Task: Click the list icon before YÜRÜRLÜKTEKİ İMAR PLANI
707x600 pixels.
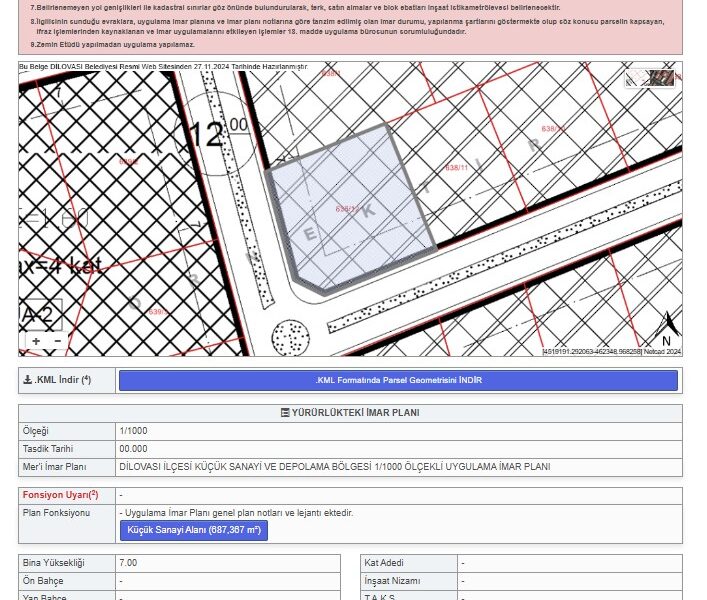Action: click(285, 413)
